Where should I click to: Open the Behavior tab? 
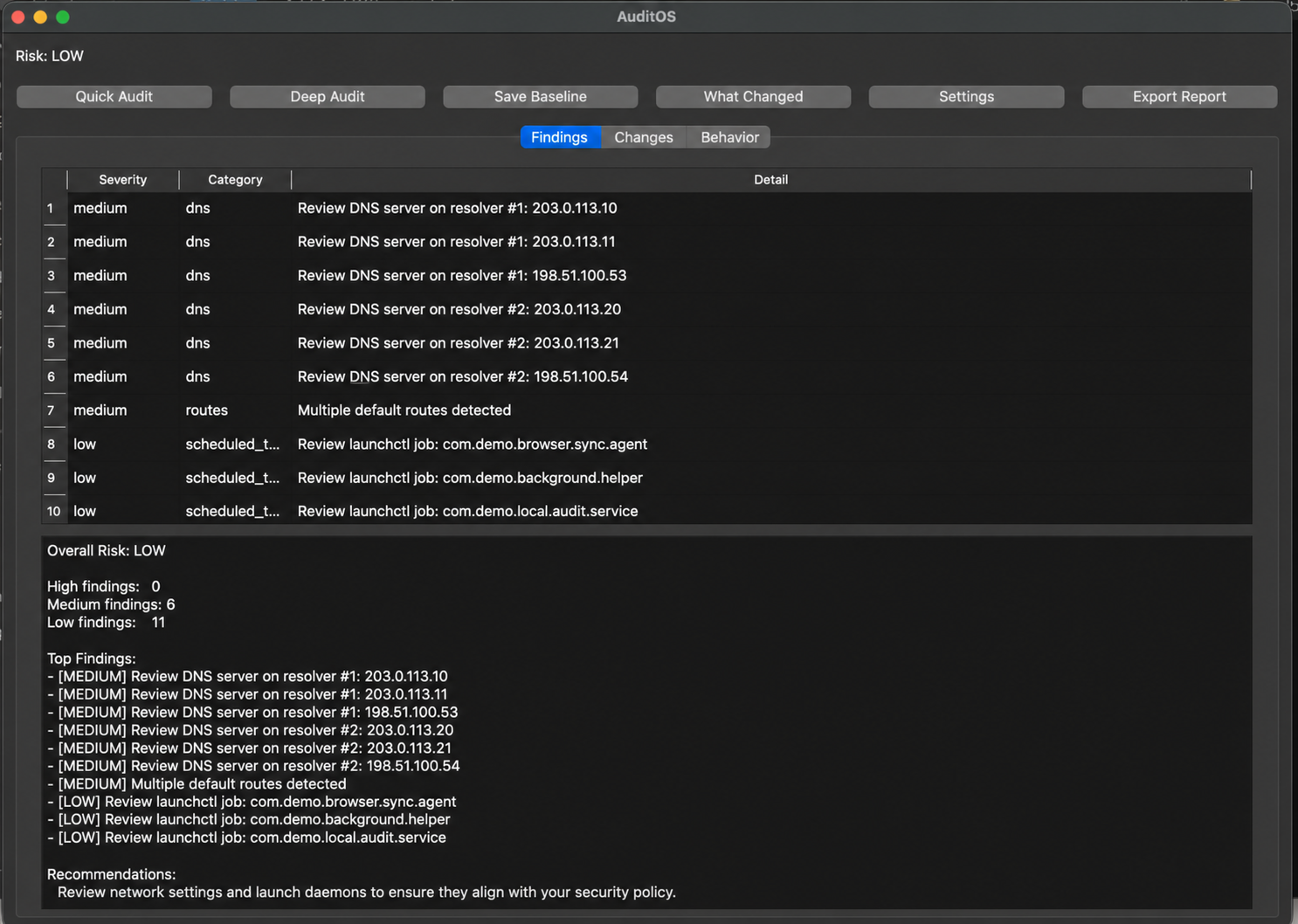[729, 137]
